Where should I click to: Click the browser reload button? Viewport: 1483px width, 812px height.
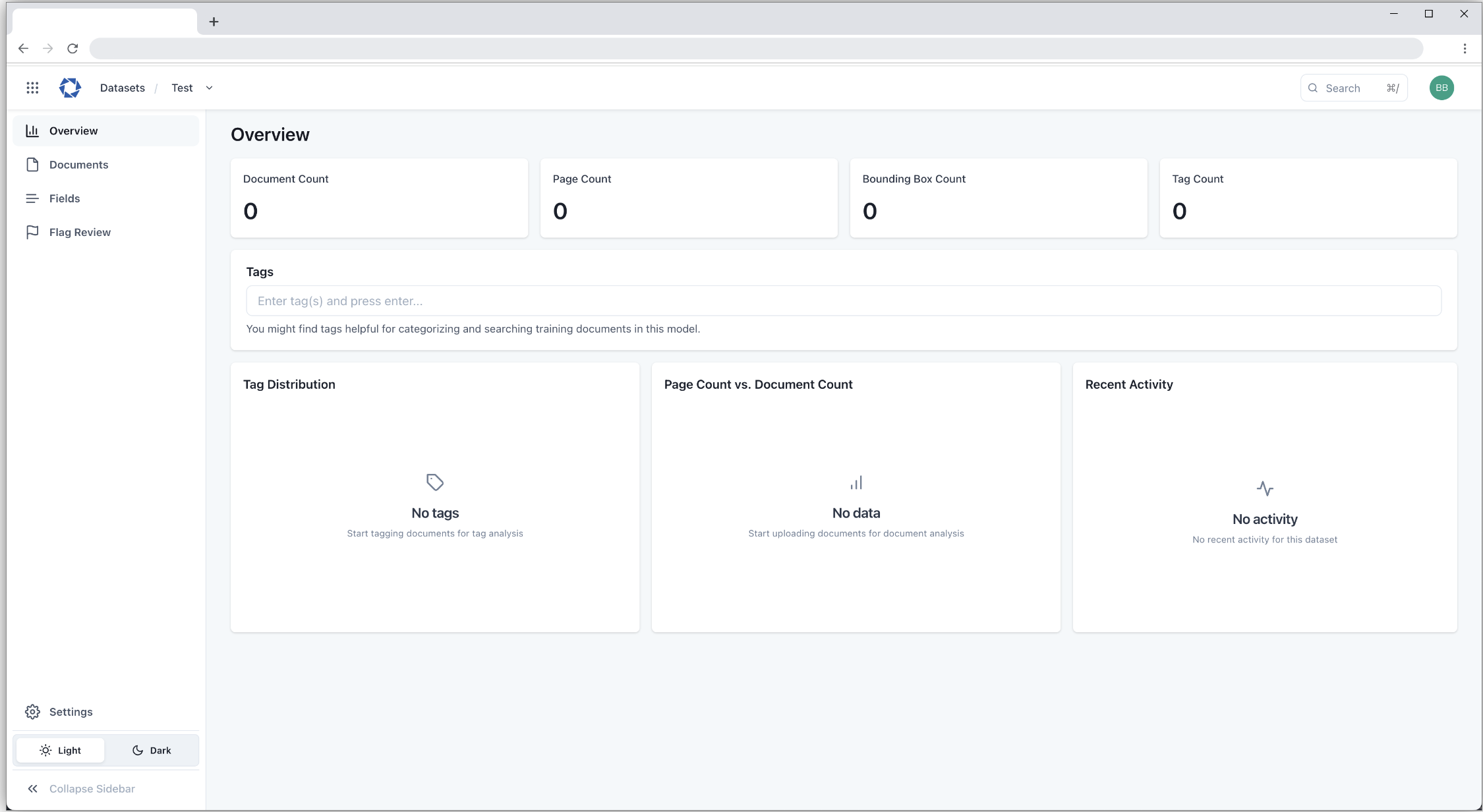(73, 48)
